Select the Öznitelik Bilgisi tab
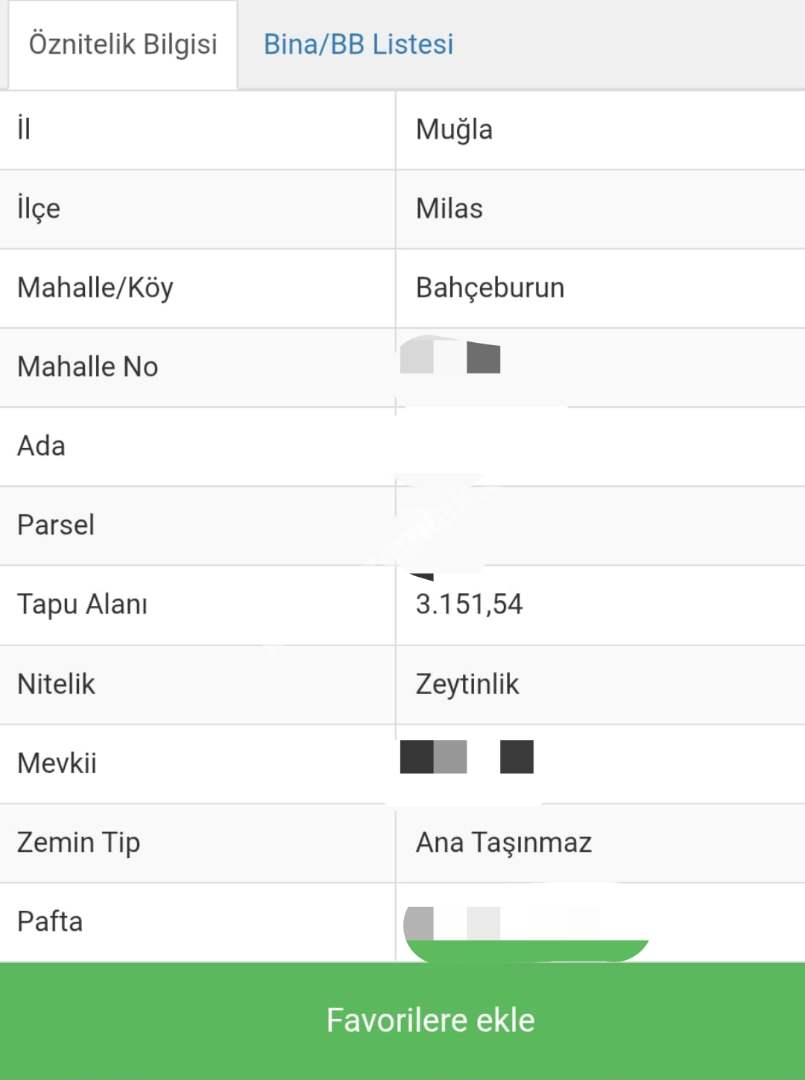Screen dimensions: 805x1080 coord(123,45)
